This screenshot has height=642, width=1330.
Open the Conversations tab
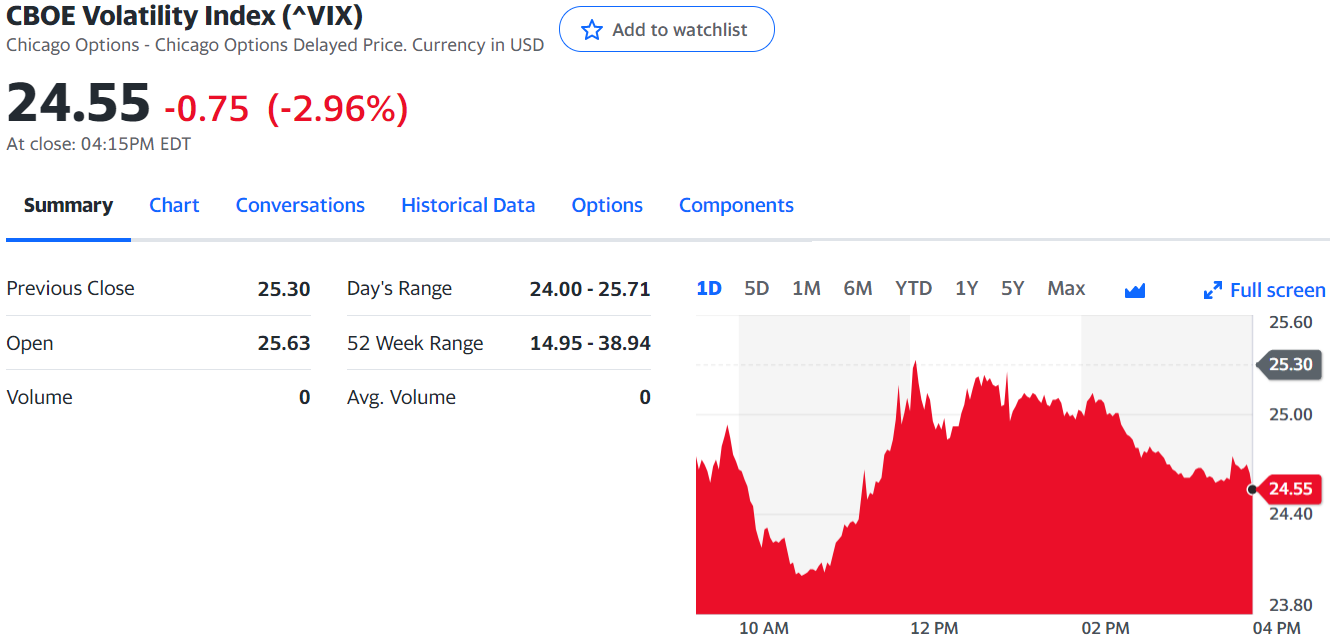pyautogui.click(x=300, y=205)
